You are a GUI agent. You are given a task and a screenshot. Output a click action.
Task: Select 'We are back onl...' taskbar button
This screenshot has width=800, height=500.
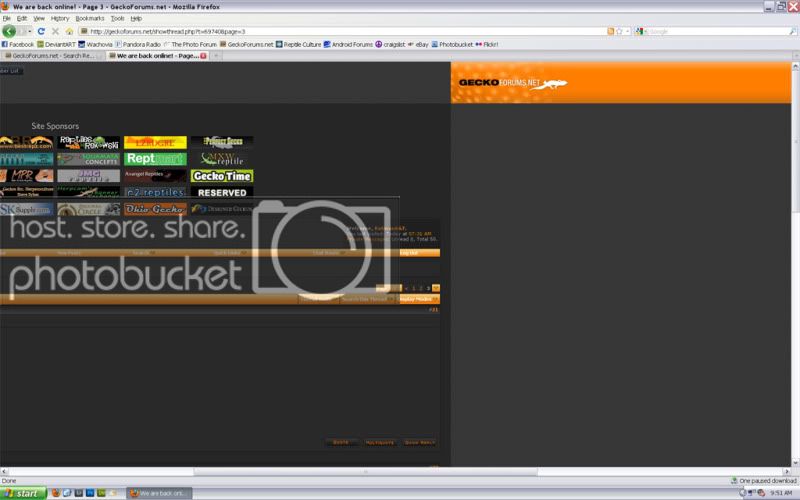click(160, 493)
